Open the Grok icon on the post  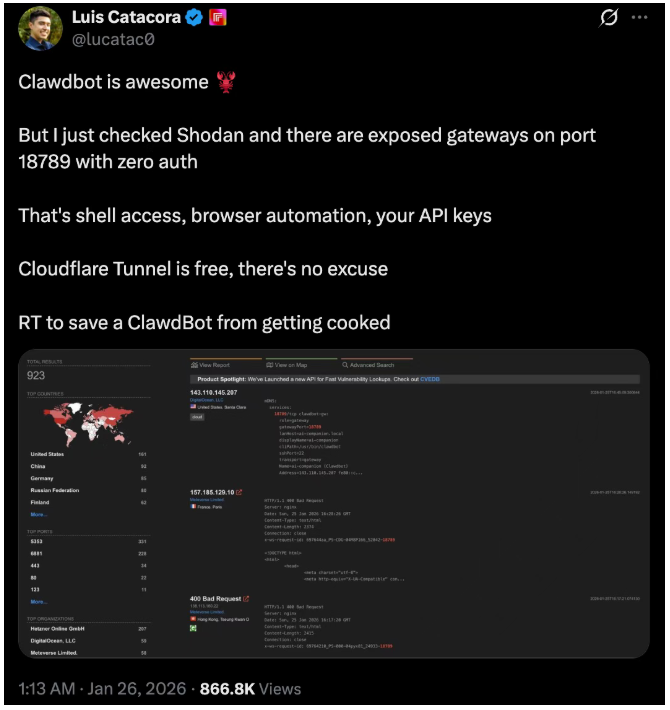(x=607, y=18)
